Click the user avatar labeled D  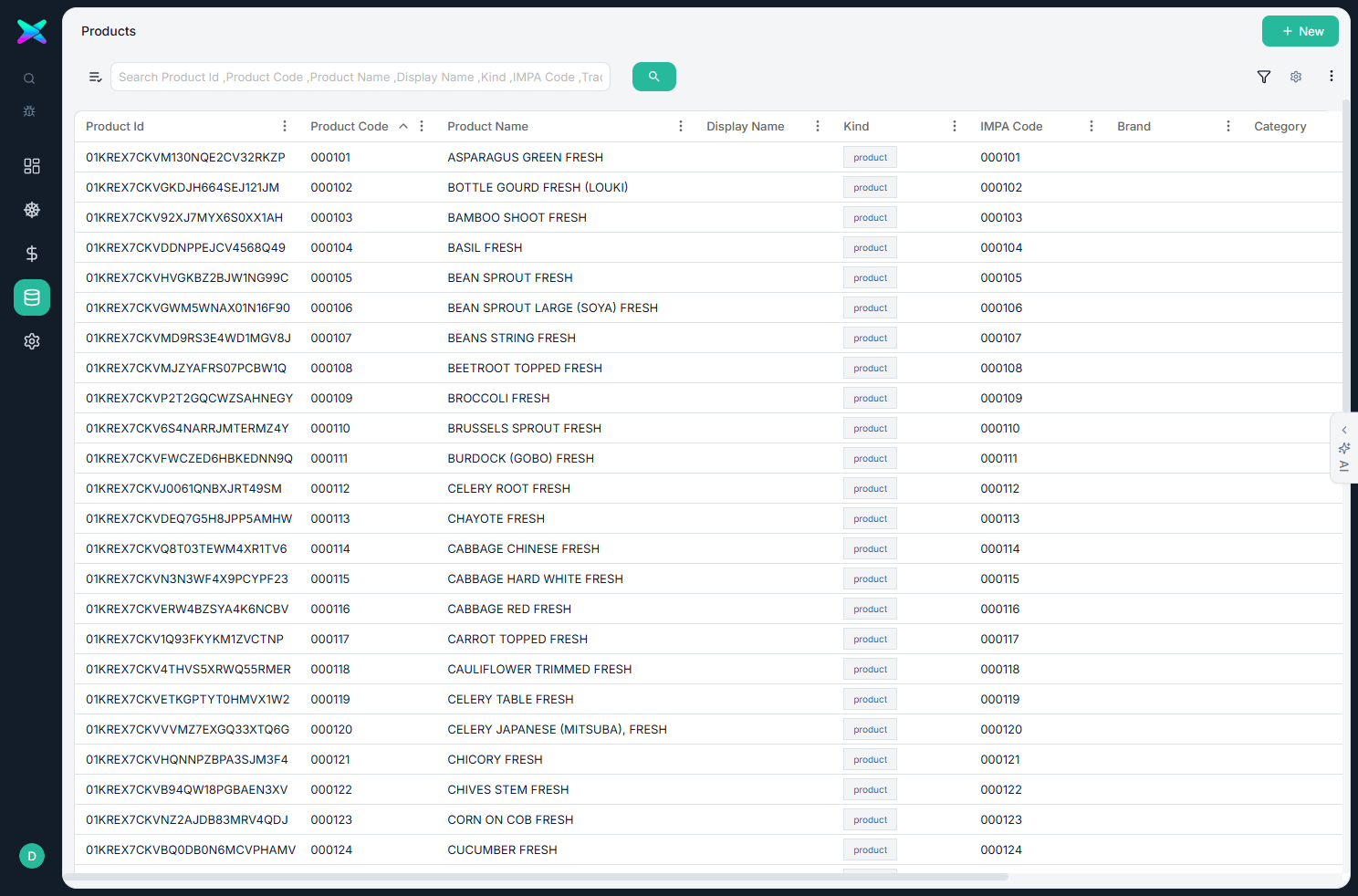pyautogui.click(x=32, y=856)
